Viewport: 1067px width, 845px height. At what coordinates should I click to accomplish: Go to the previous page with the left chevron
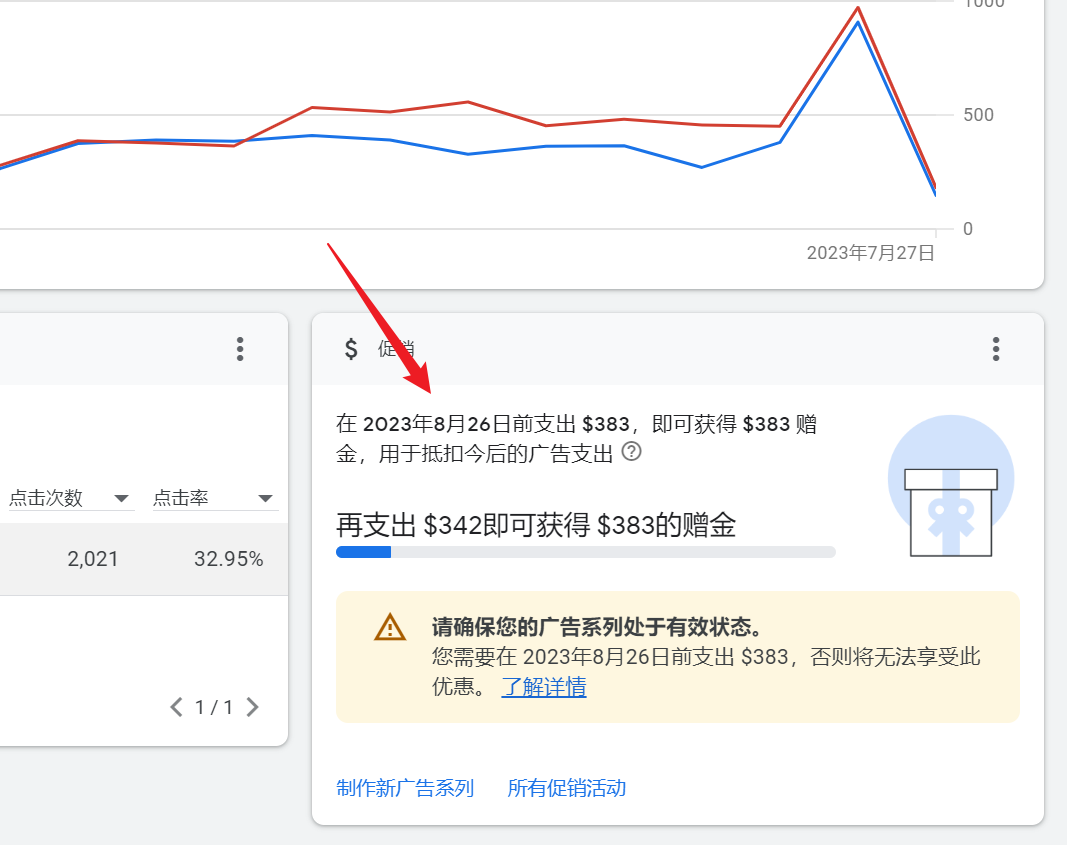tap(176, 708)
